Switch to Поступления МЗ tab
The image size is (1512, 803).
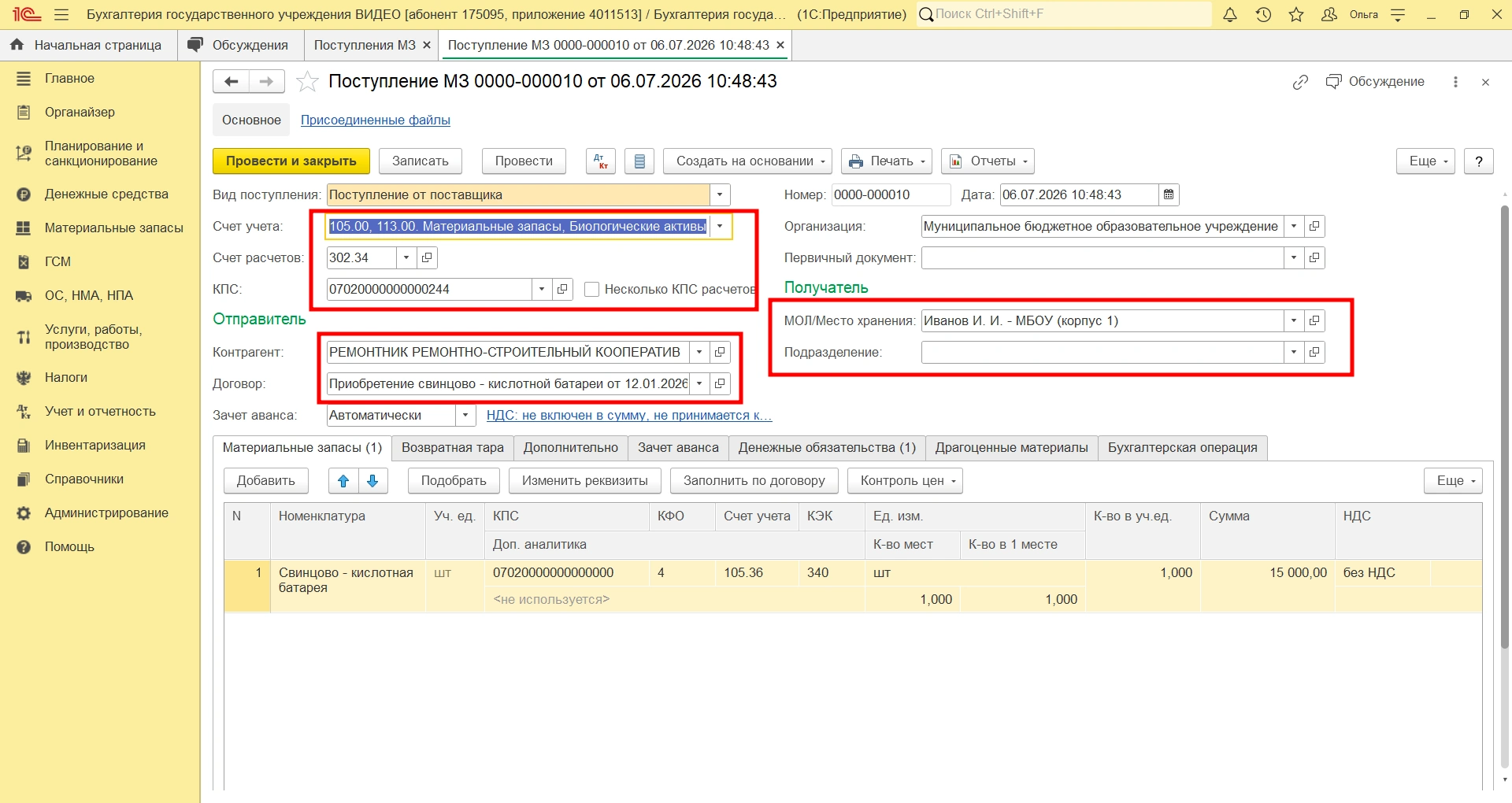pos(365,46)
